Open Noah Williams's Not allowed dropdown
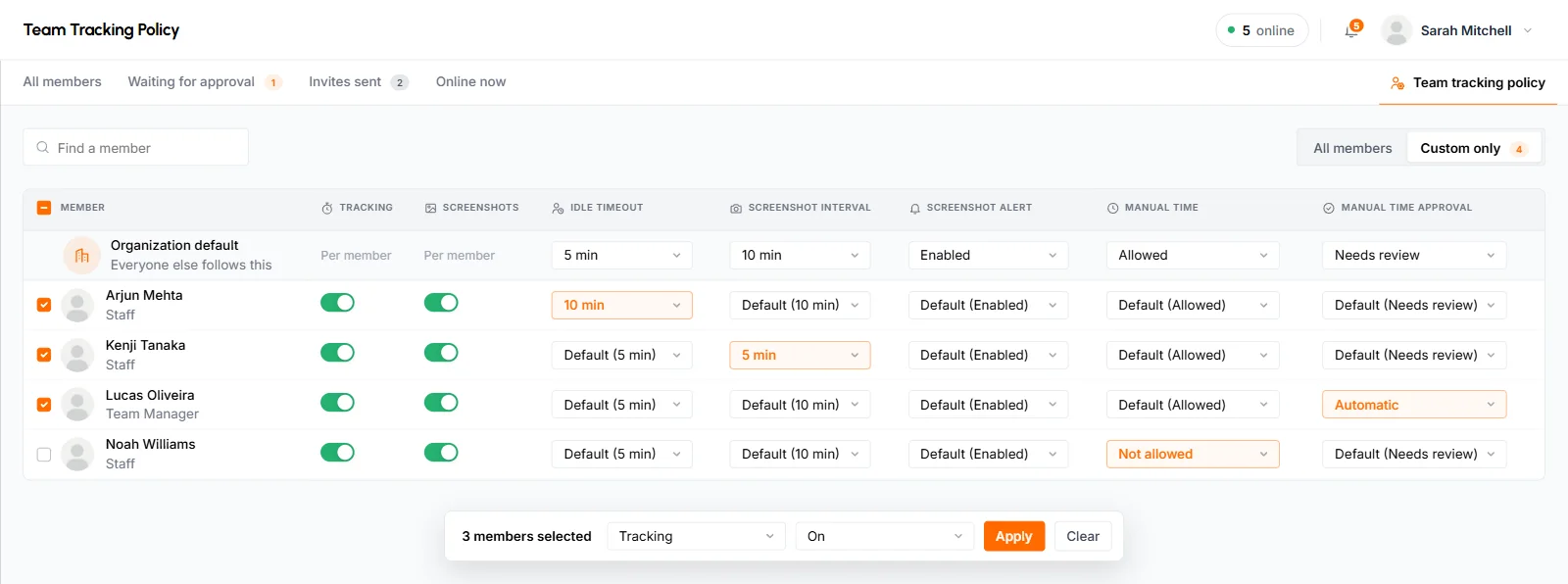The height and width of the screenshot is (584, 1568). [1193, 454]
